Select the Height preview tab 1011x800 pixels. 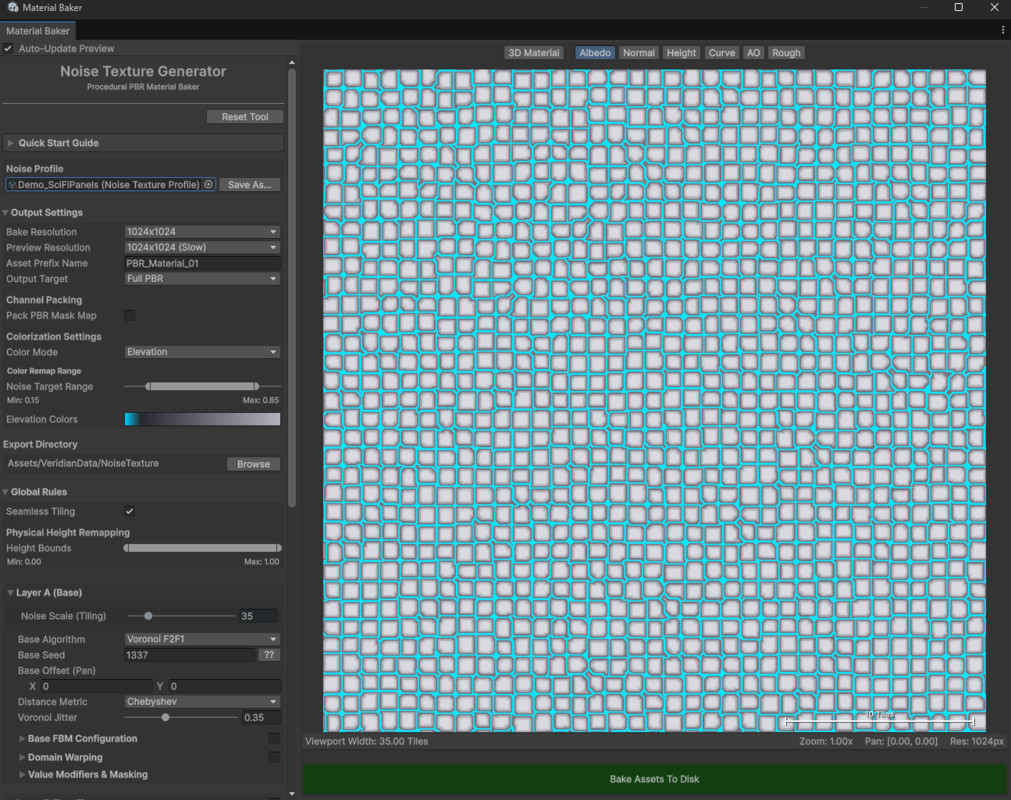click(x=681, y=53)
